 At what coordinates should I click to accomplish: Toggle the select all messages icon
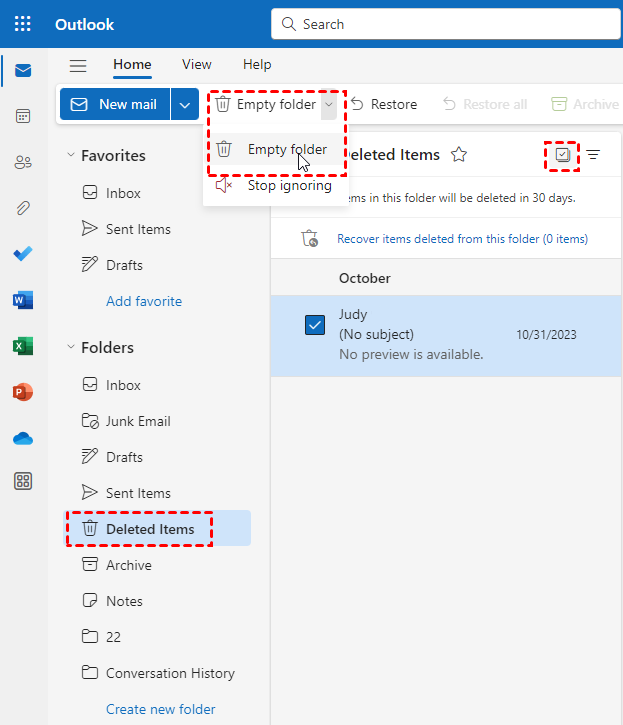(x=562, y=155)
